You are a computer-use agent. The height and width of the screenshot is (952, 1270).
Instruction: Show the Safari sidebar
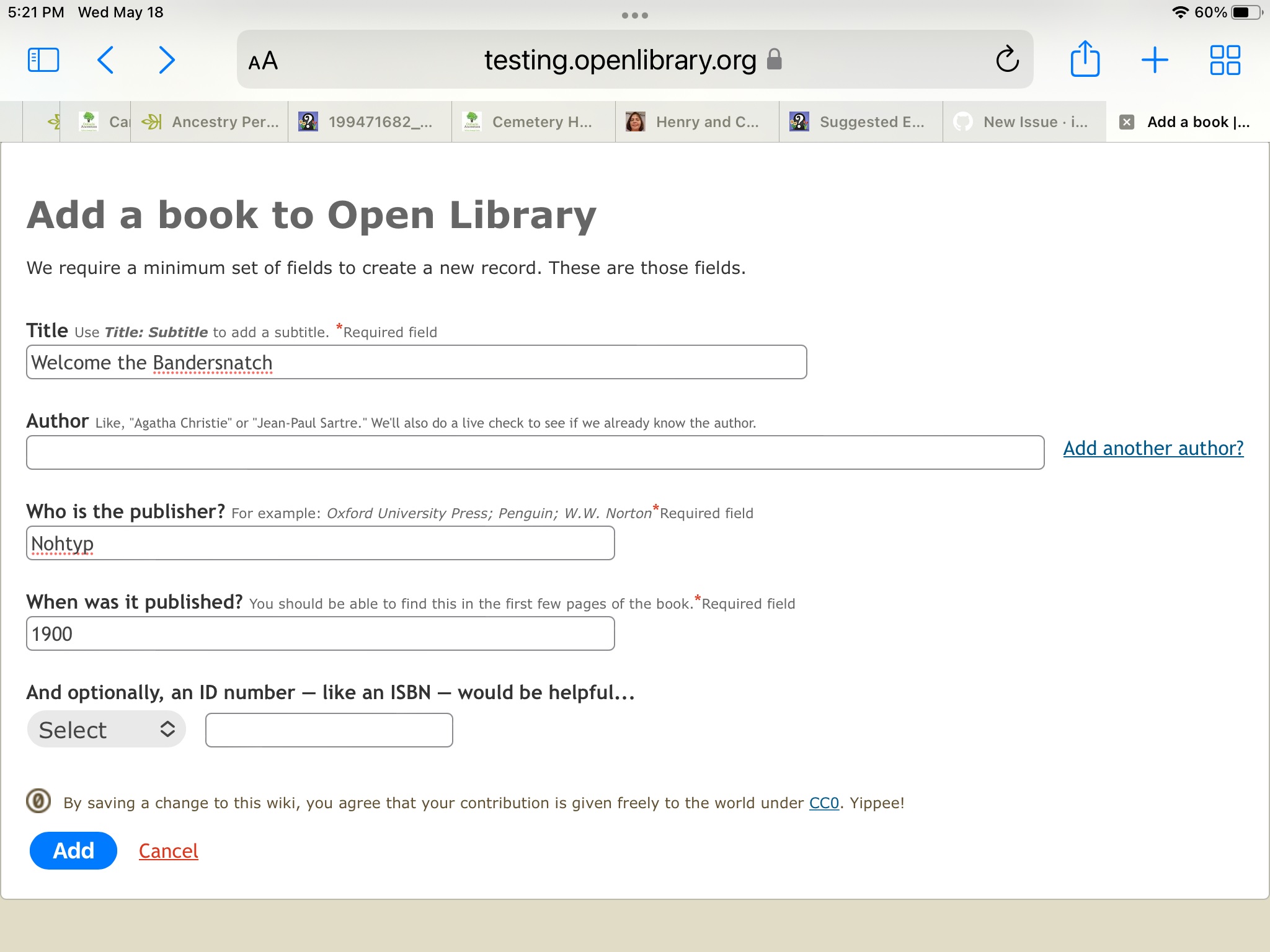tap(43, 60)
